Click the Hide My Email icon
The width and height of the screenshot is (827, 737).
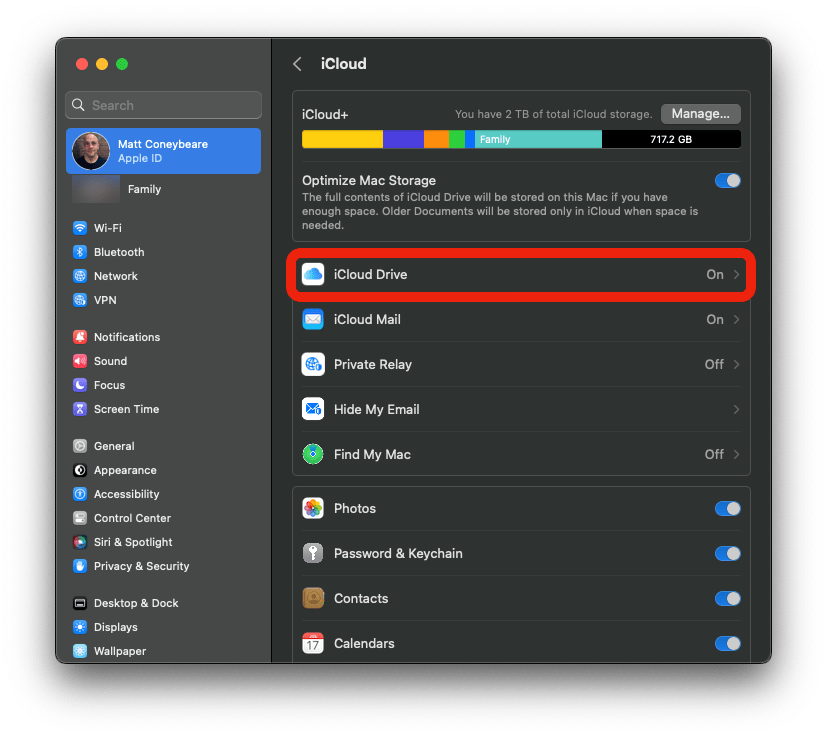tap(313, 409)
